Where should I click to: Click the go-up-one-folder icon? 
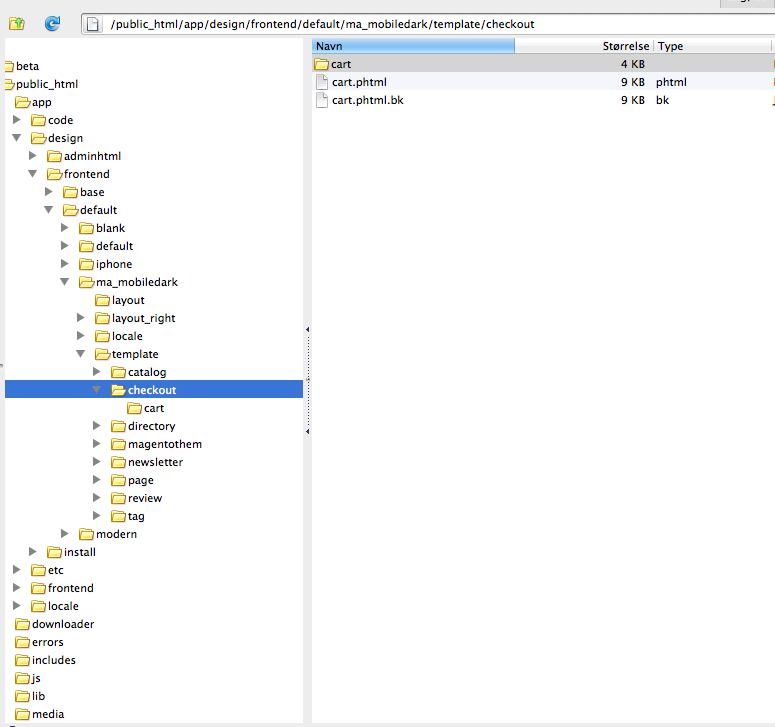16,23
